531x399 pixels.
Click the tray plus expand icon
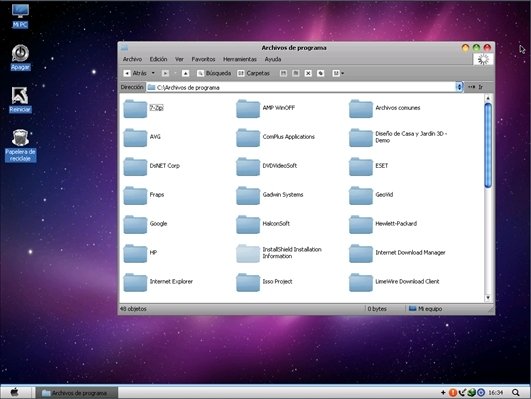click(x=443, y=393)
